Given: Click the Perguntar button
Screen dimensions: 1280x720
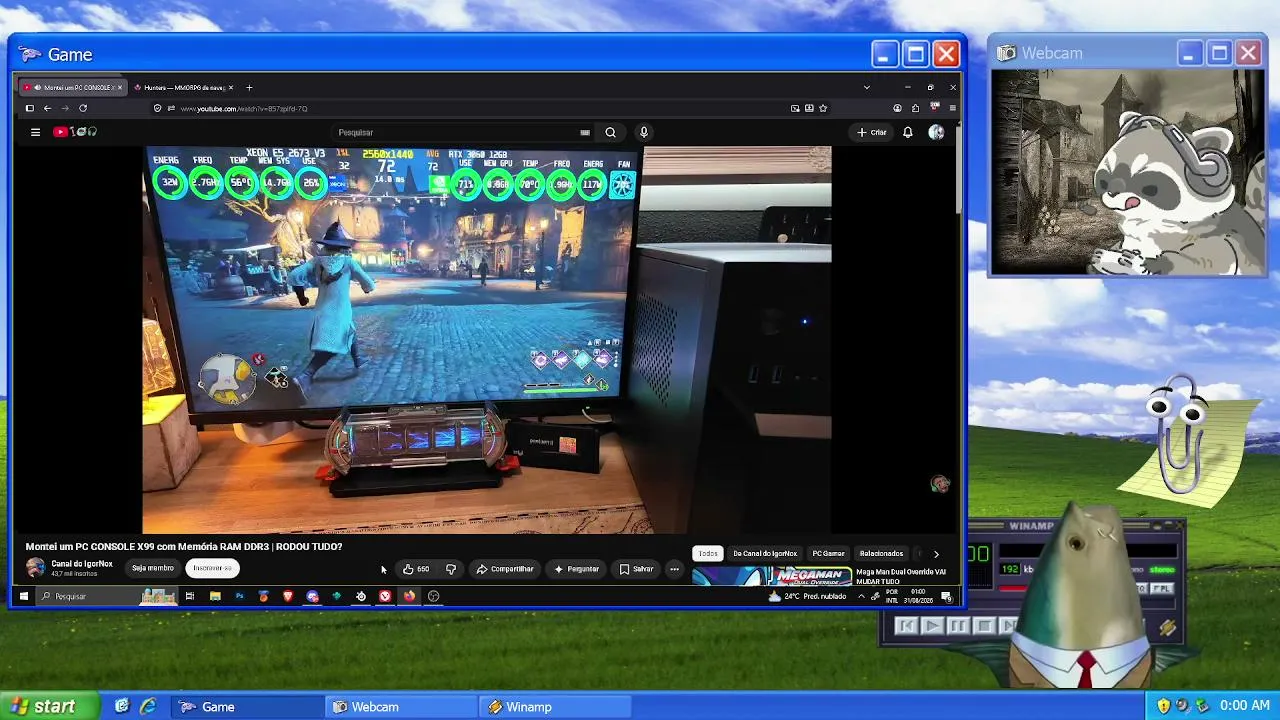Looking at the screenshot, I should [x=576, y=569].
